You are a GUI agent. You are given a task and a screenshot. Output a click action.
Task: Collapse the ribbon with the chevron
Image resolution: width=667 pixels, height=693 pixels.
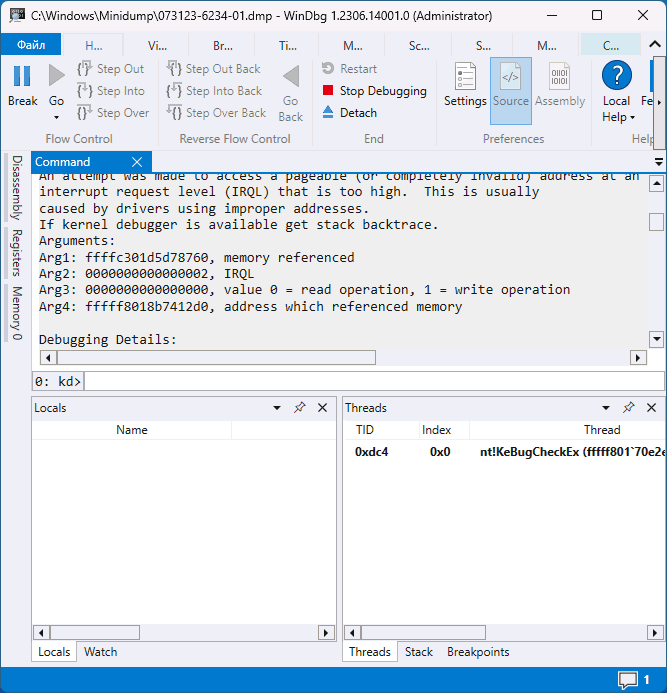[655, 45]
